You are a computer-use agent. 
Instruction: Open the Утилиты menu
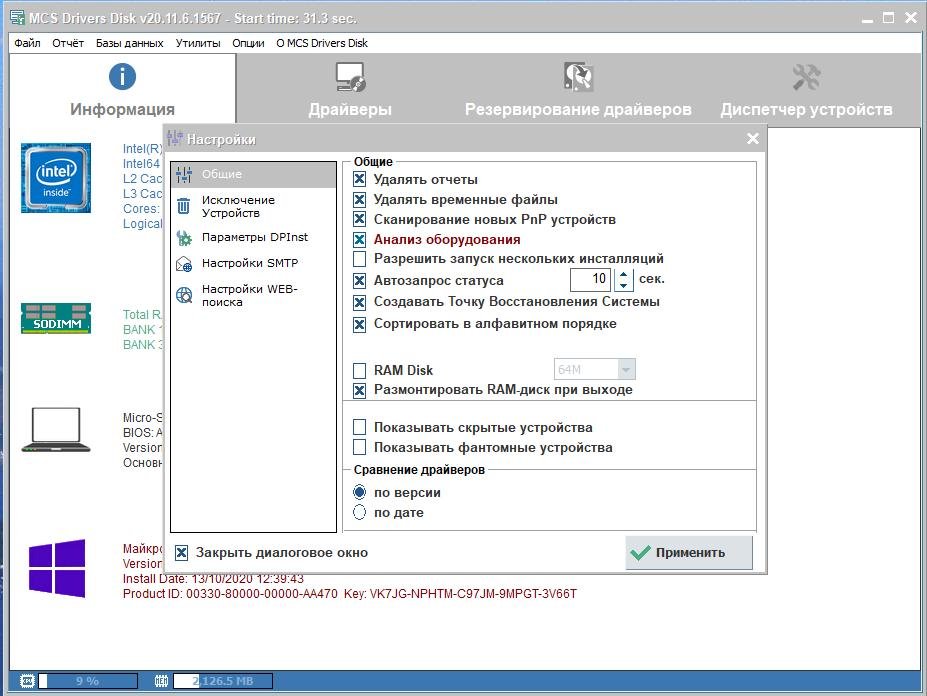(198, 43)
